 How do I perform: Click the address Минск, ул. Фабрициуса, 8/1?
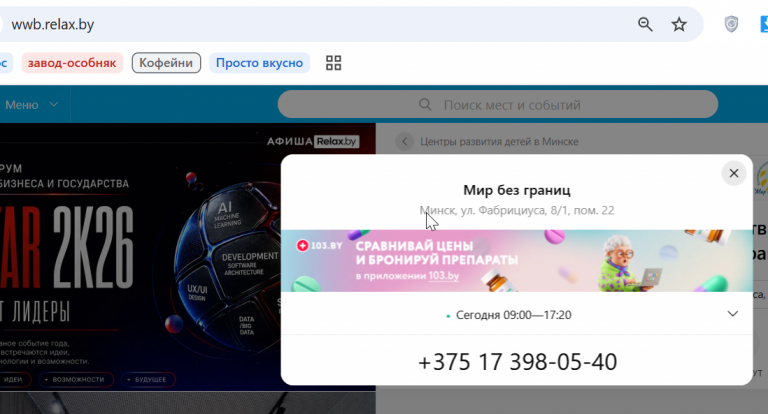point(517,211)
